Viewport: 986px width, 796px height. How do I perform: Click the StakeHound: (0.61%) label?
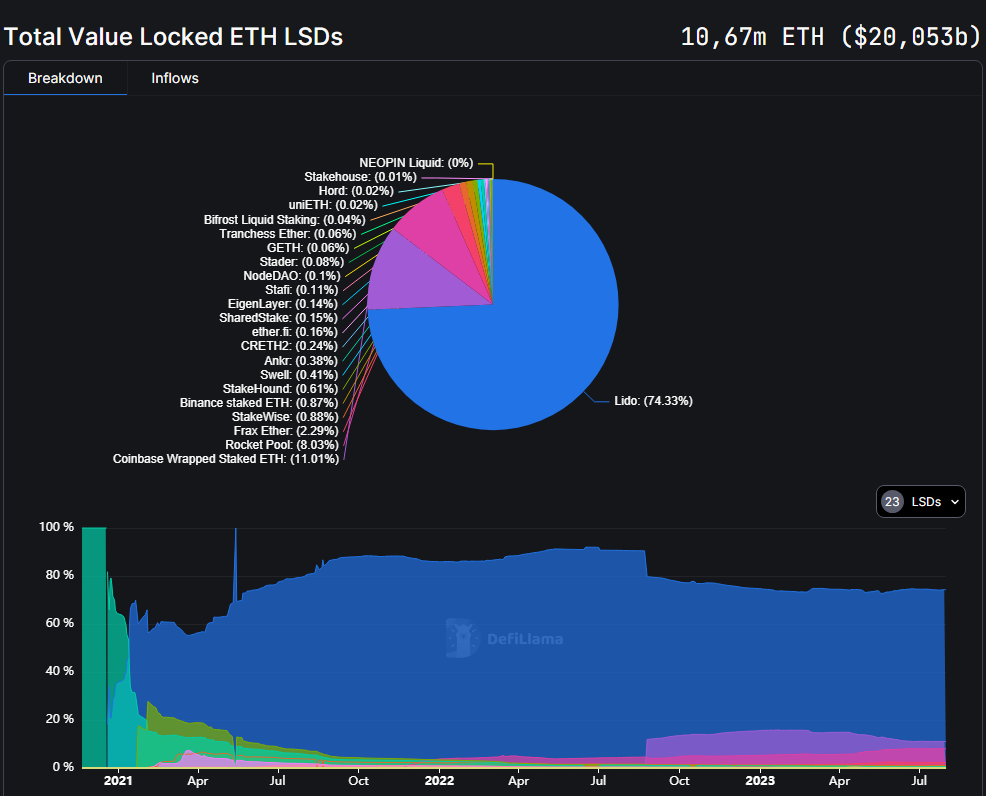280,389
